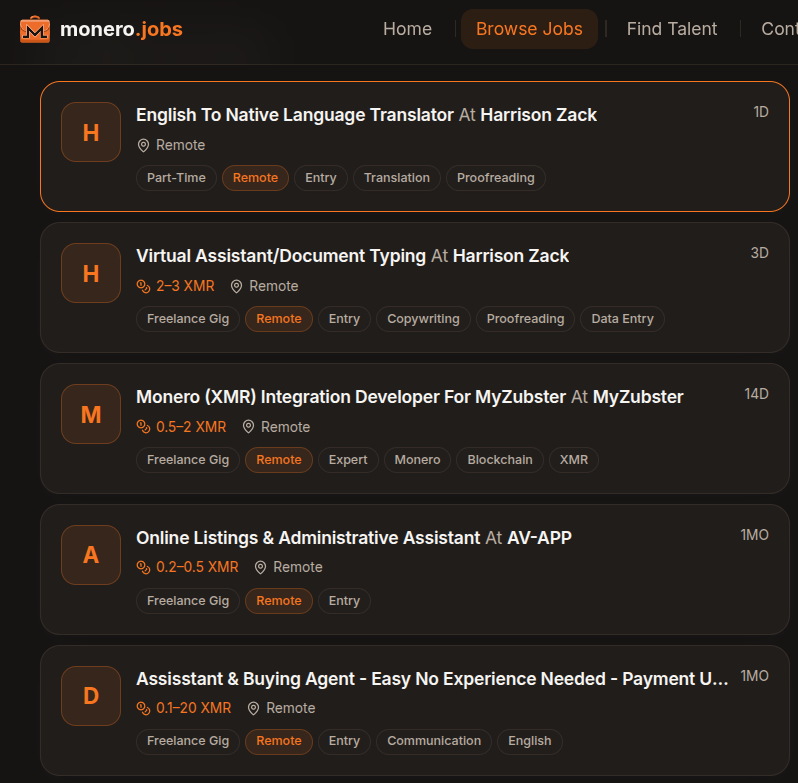This screenshot has height=783, width=798.
Task: Select Proofreading tag on Translator job
Action: [x=496, y=178]
